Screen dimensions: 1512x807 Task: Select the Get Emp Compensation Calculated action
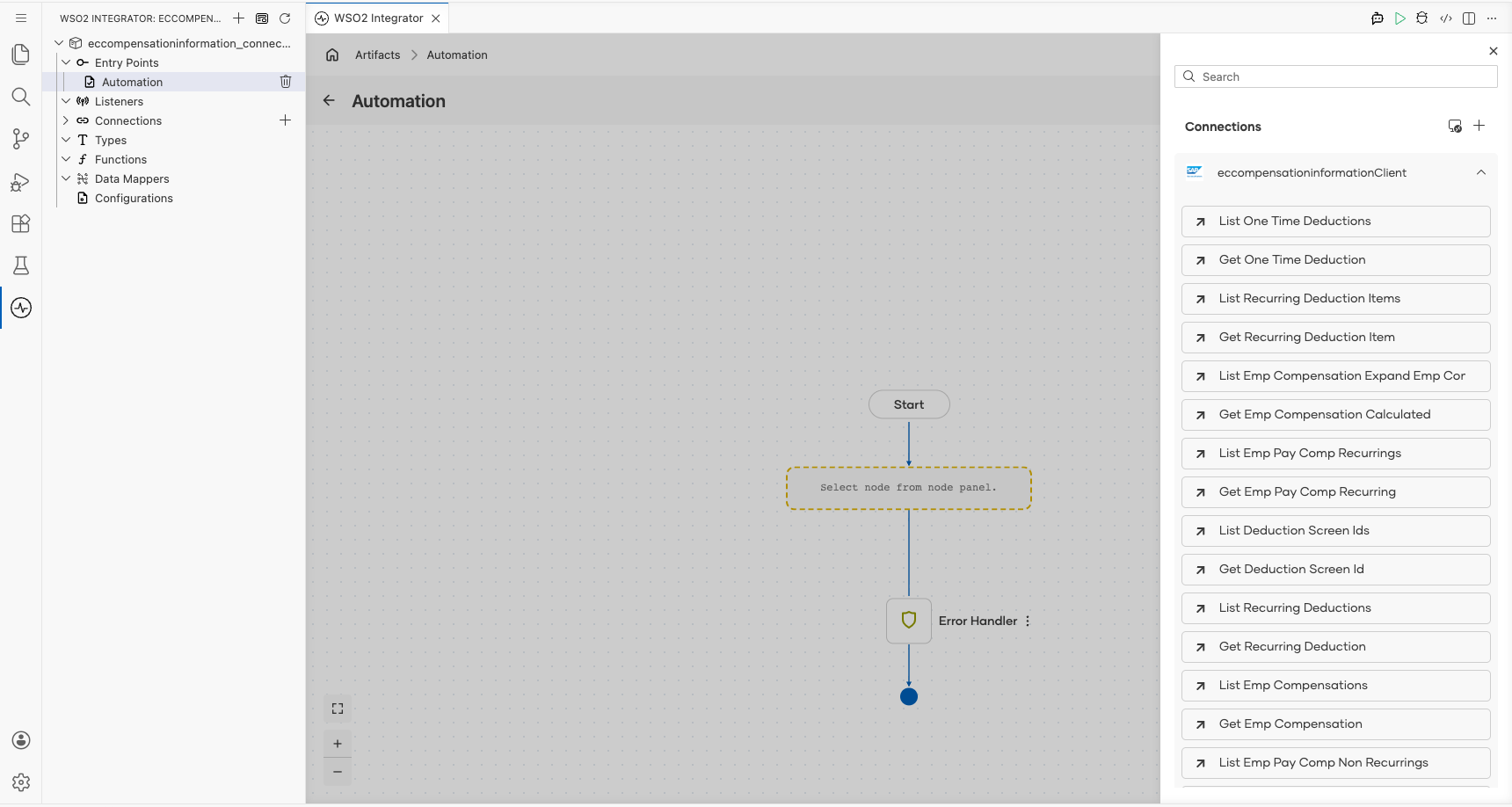coord(1336,415)
